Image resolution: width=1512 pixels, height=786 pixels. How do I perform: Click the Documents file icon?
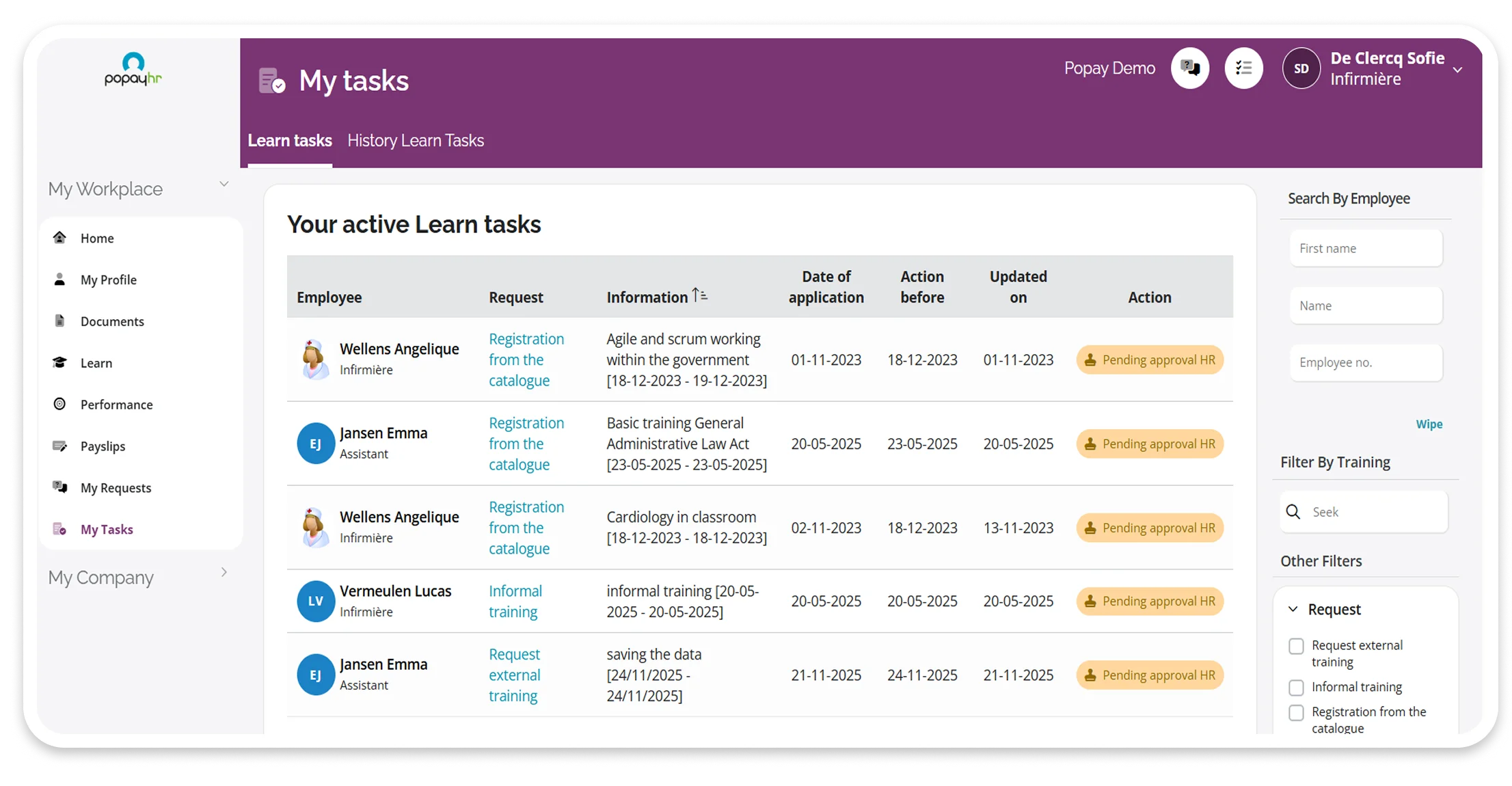pos(59,321)
